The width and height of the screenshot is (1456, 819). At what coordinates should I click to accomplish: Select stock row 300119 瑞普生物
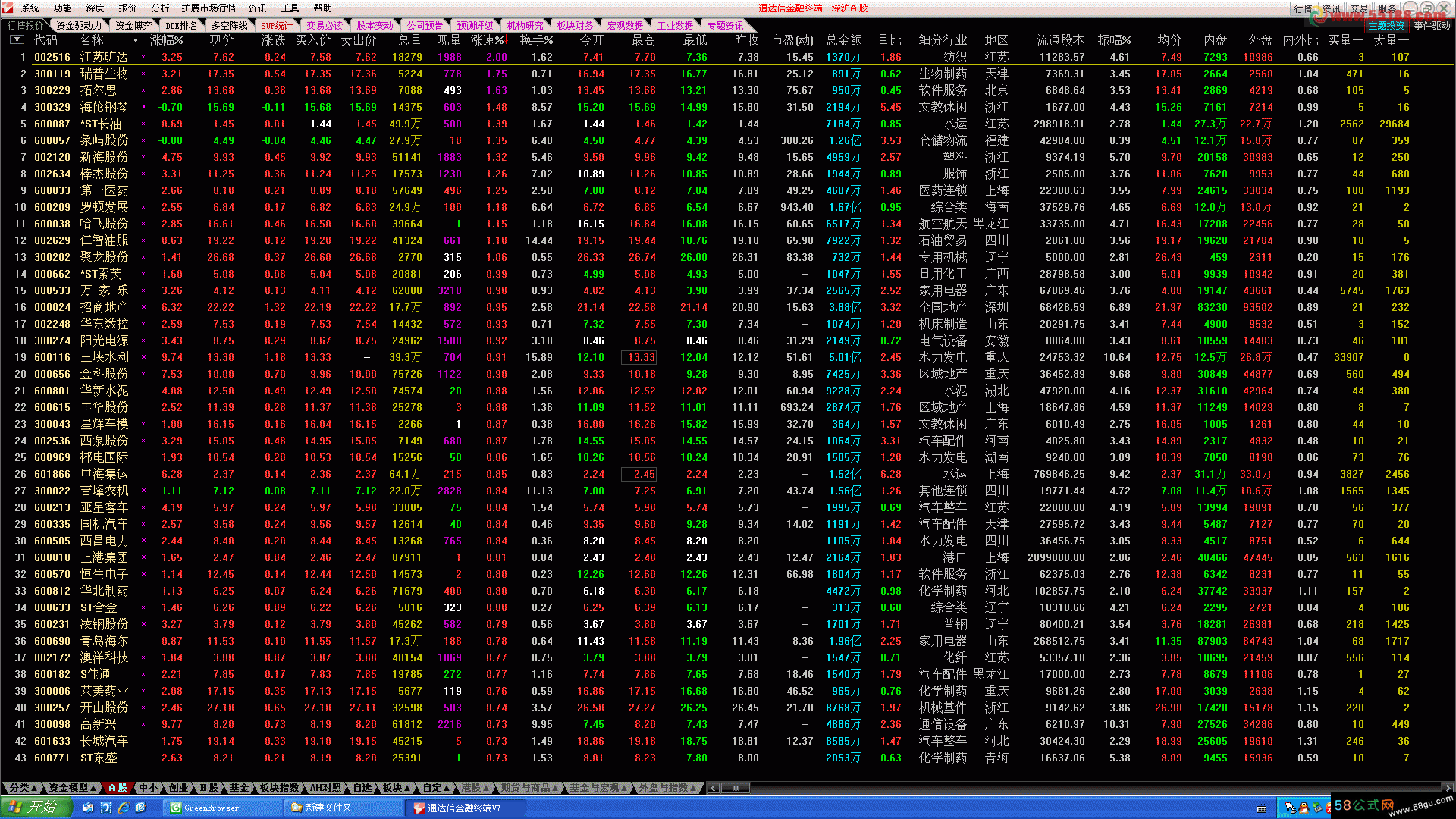point(728,74)
